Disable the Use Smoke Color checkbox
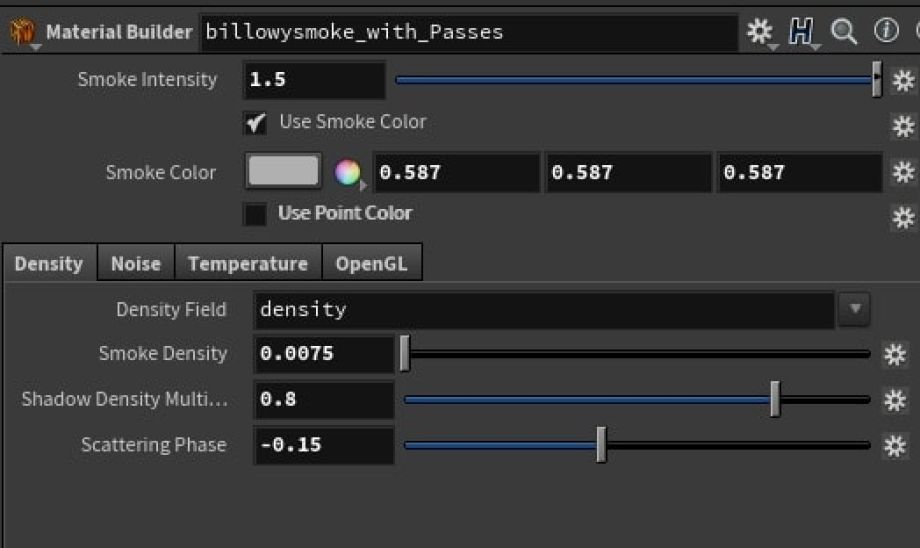 pyautogui.click(x=256, y=123)
